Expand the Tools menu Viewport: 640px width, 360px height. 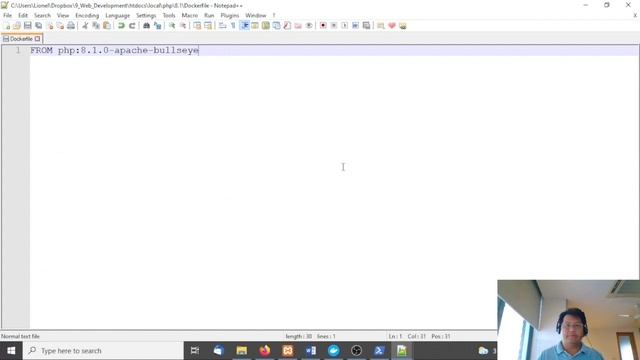[169, 16]
